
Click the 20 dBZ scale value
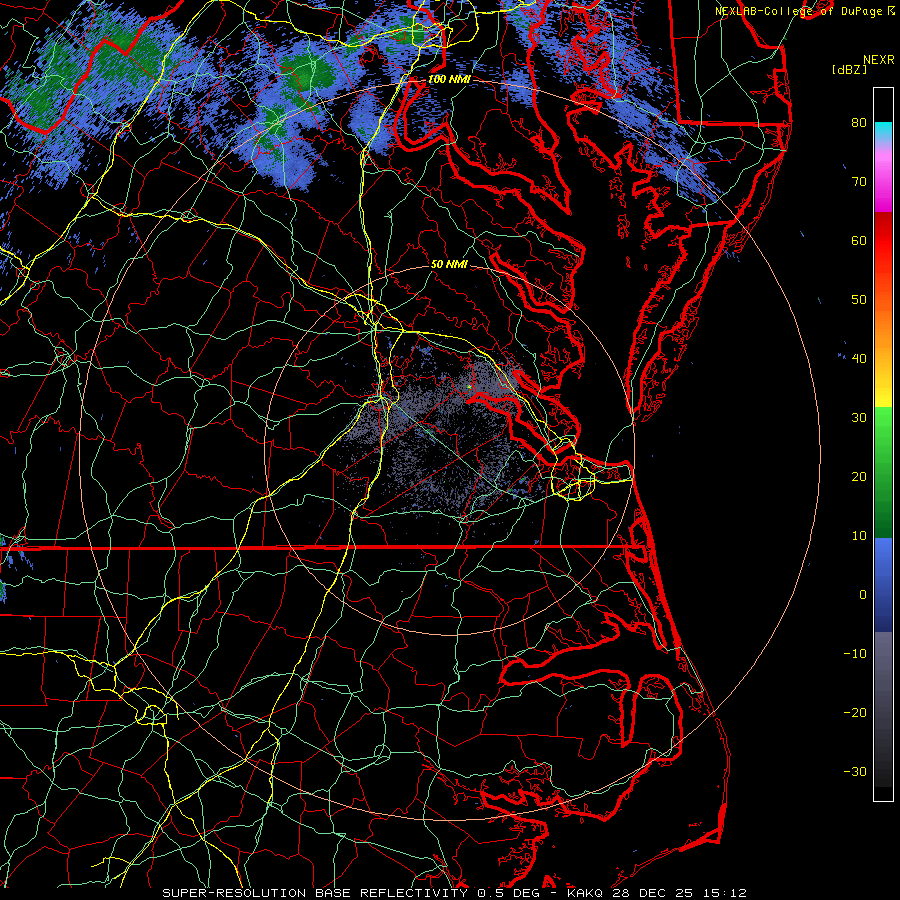(859, 476)
